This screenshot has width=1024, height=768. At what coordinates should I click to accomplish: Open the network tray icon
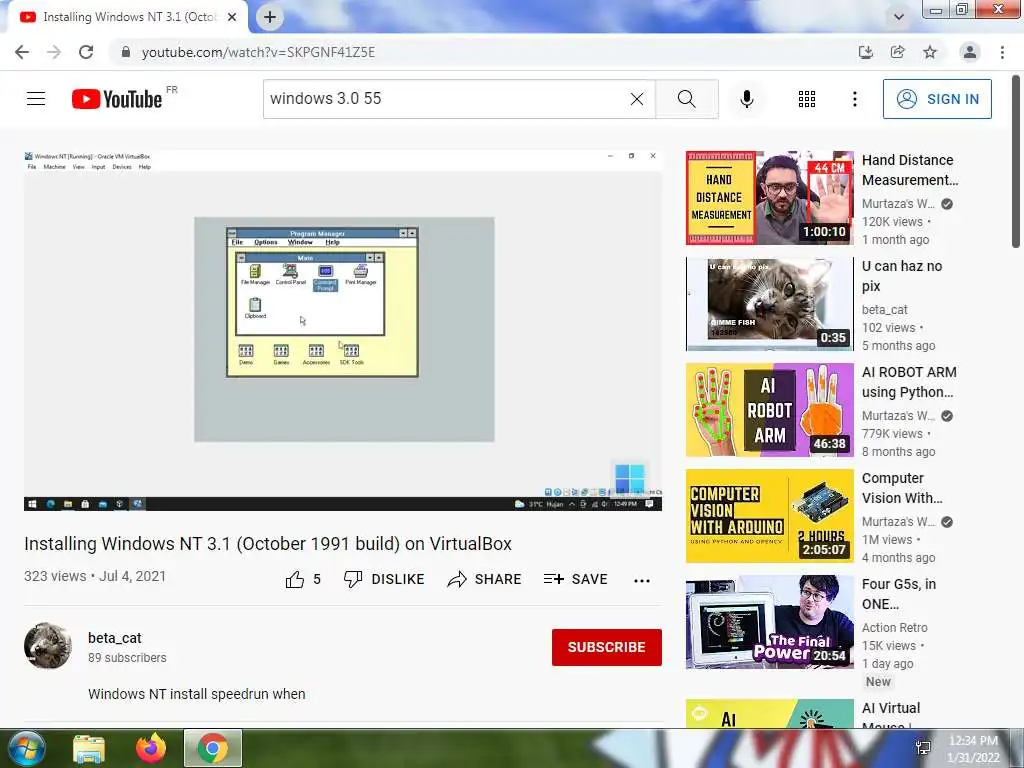923,748
